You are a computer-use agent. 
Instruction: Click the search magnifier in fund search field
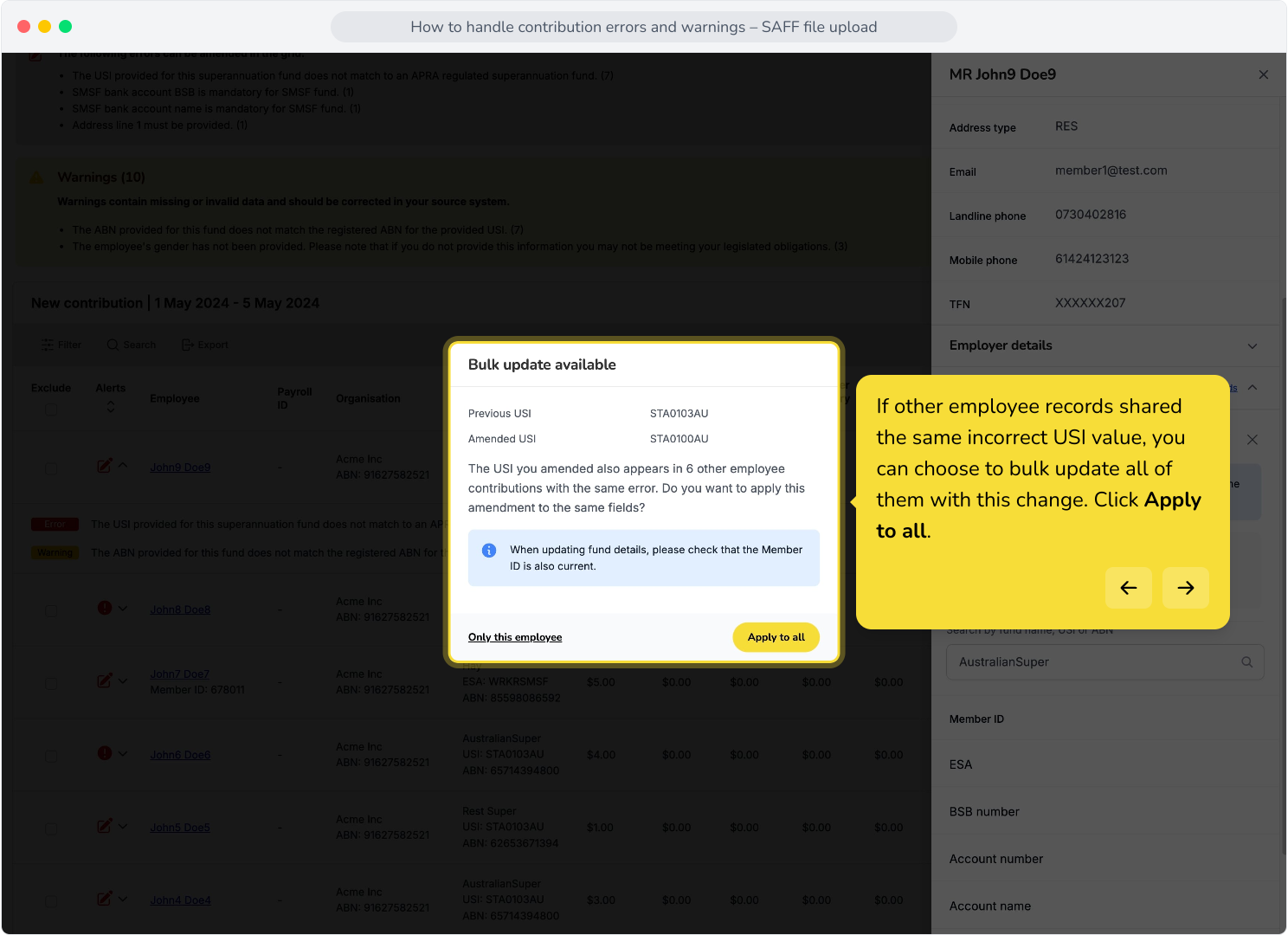point(1246,662)
